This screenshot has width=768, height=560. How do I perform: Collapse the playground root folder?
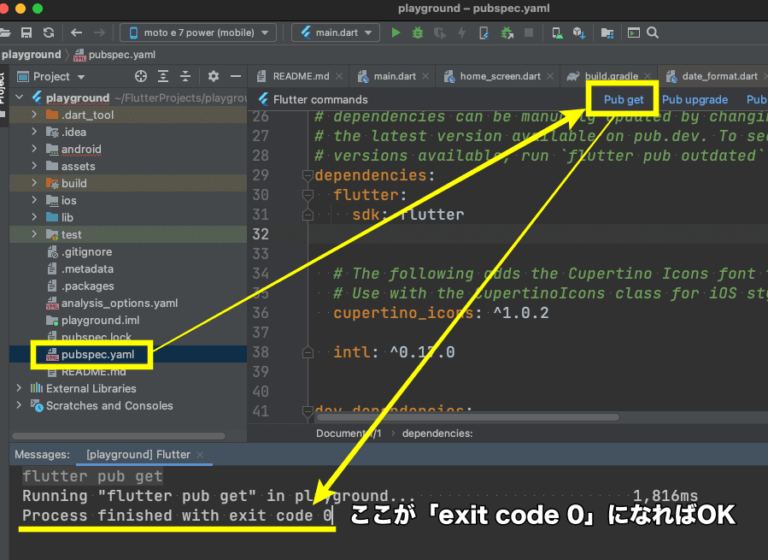(x=20, y=97)
